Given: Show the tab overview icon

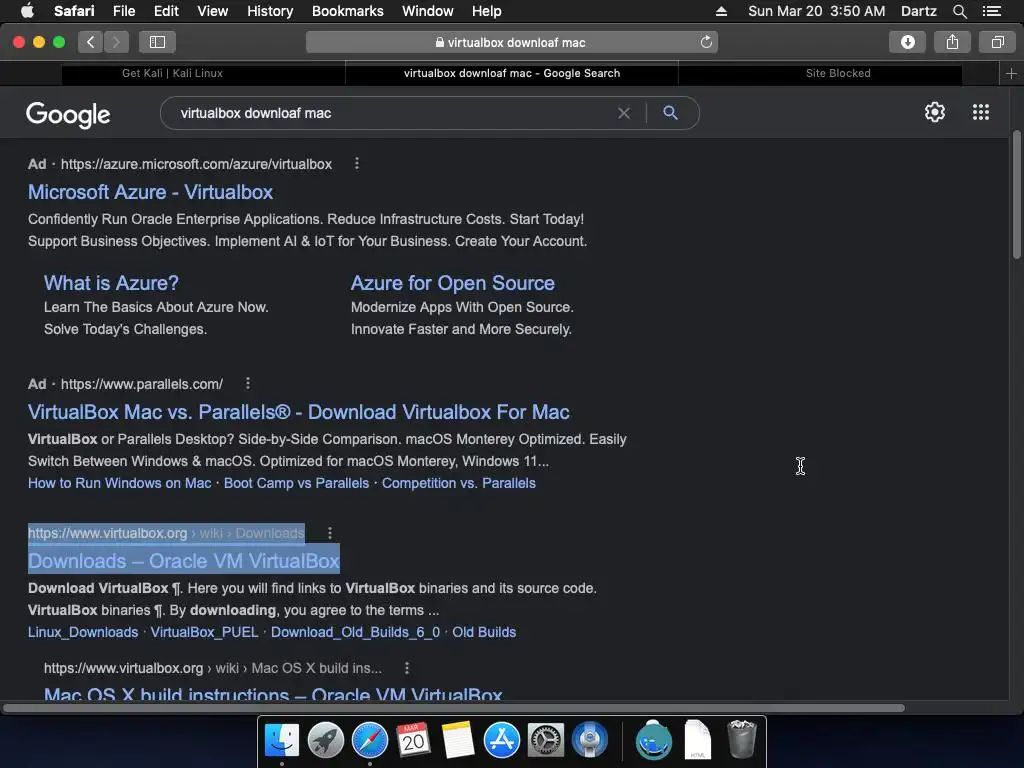Looking at the screenshot, I should point(997,42).
